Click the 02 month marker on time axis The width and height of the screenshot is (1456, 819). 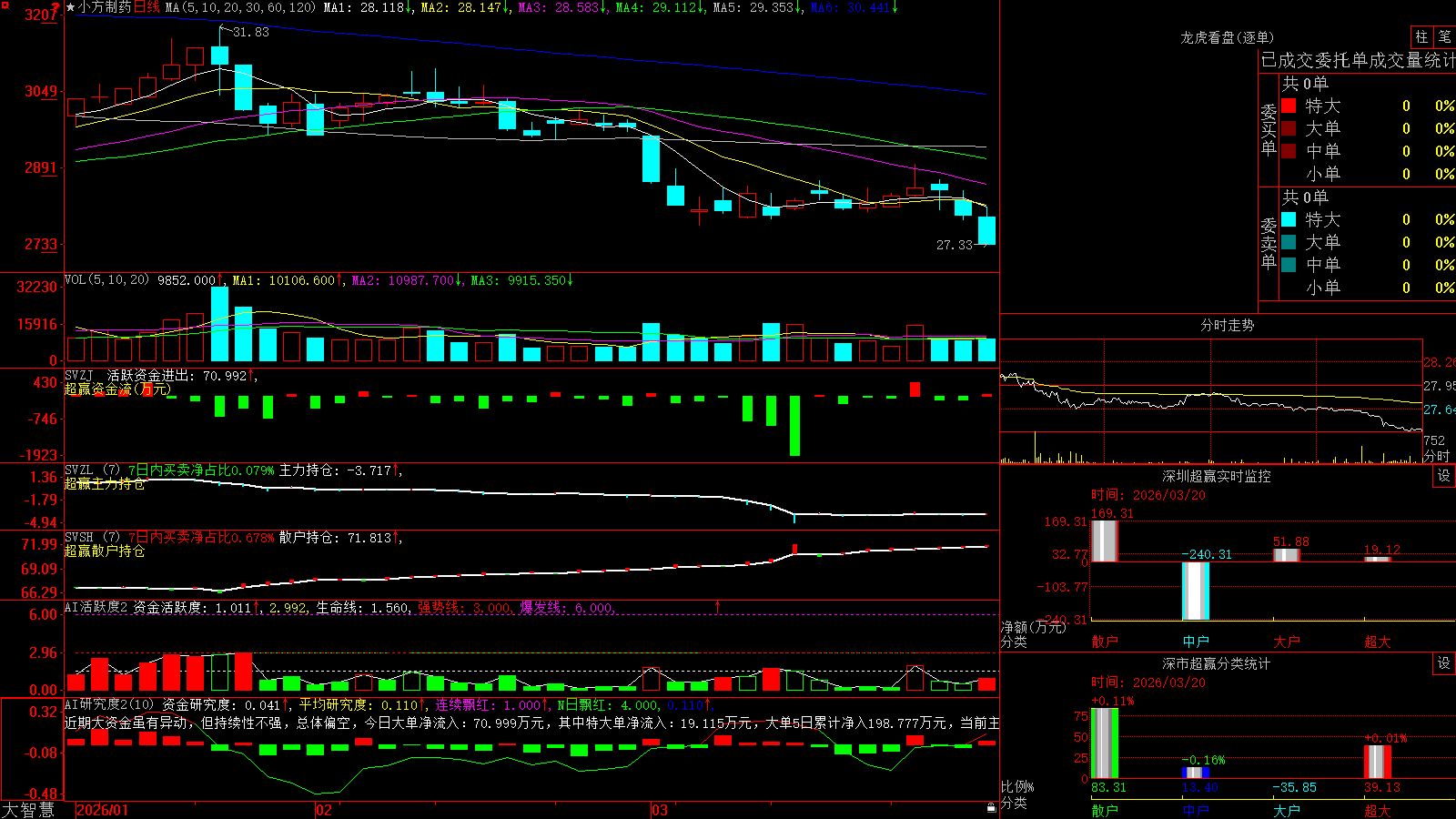tap(324, 810)
